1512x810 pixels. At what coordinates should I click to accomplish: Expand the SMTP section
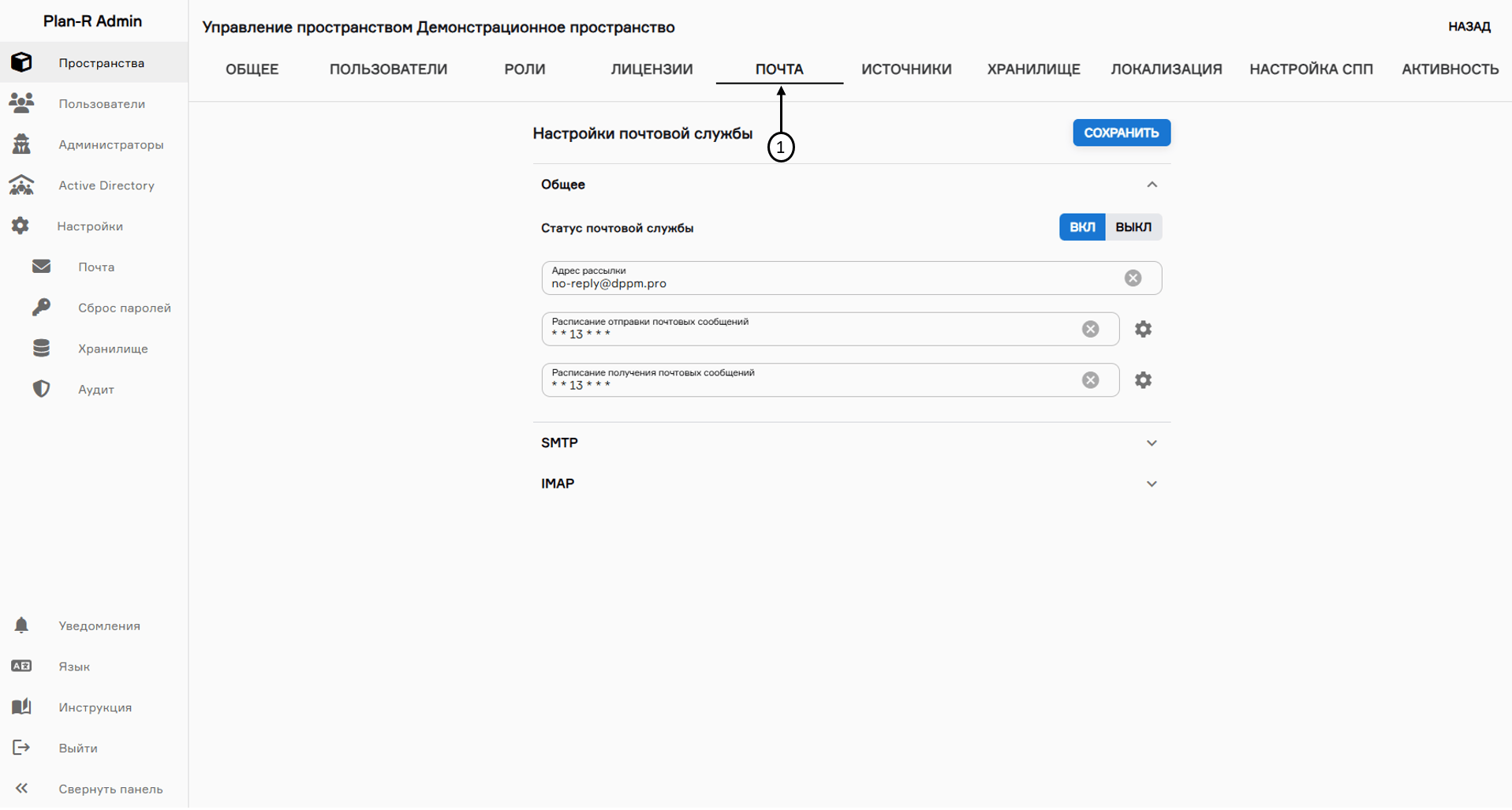[x=1152, y=443]
